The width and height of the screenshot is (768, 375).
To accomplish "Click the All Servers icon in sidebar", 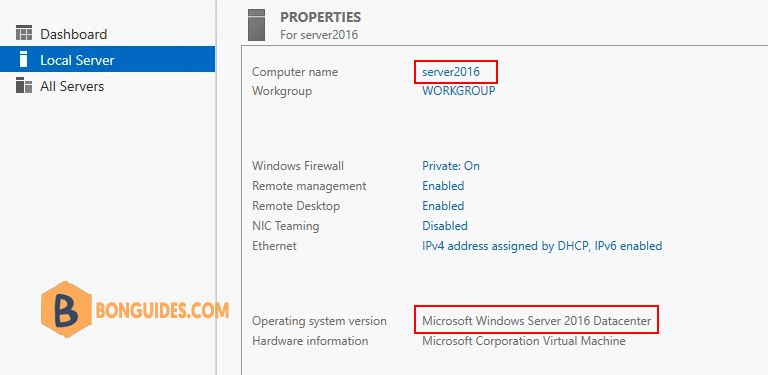I will 24,85.
